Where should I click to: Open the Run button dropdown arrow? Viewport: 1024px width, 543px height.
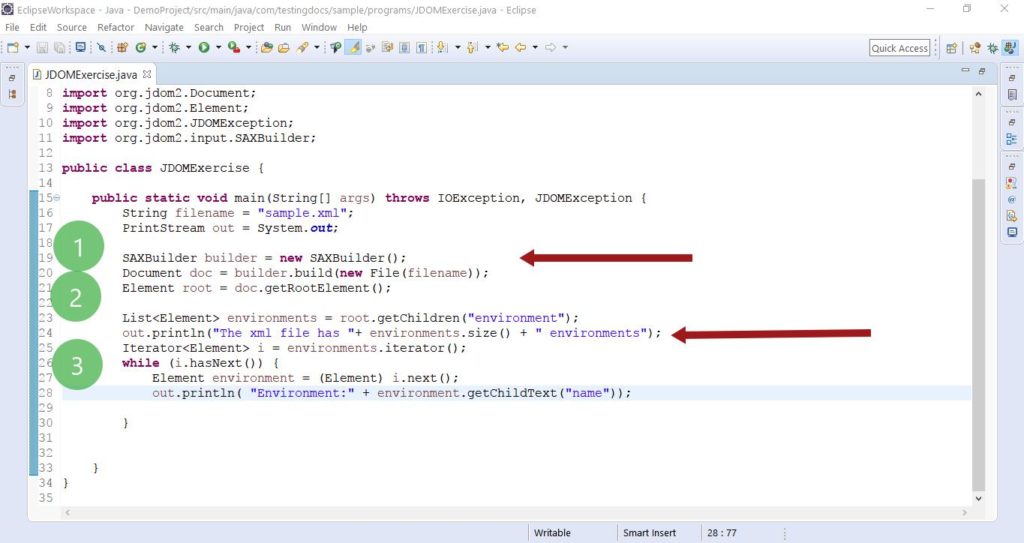[x=217, y=47]
